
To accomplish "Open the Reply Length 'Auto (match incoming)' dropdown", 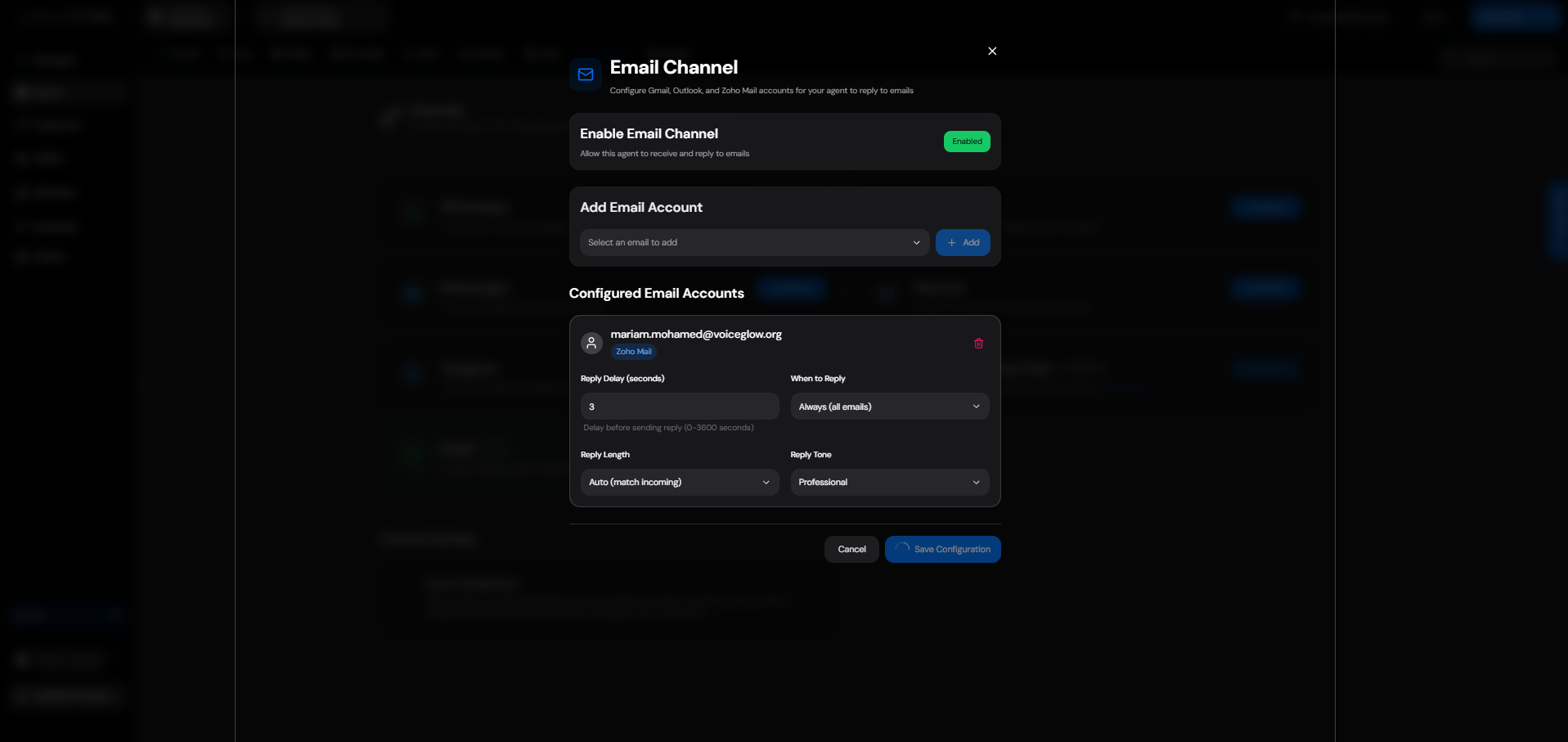I will (680, 483).
